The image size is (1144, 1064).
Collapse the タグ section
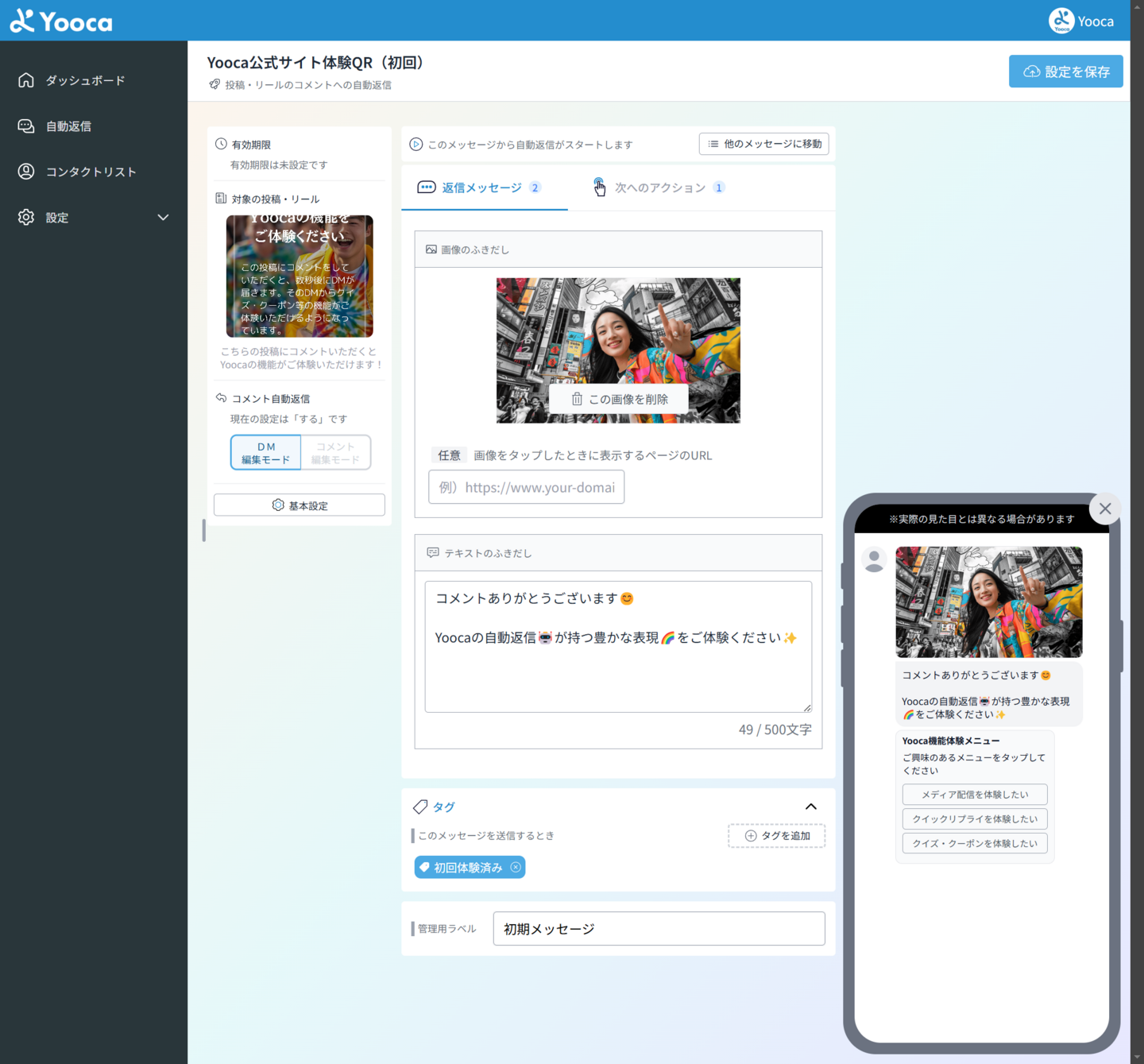(x=810, y=807)
